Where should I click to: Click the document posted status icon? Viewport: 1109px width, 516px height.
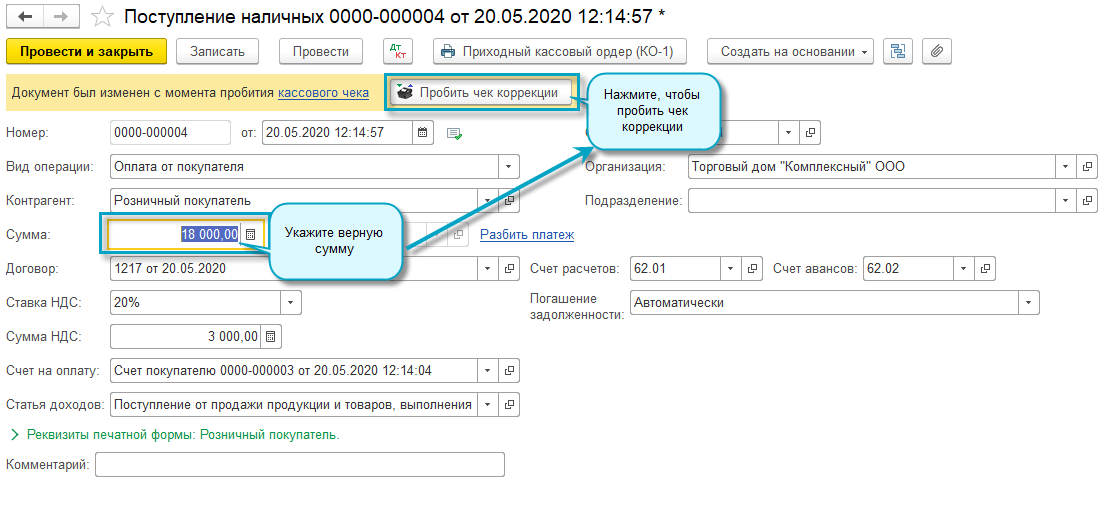[x=454, y=133]
